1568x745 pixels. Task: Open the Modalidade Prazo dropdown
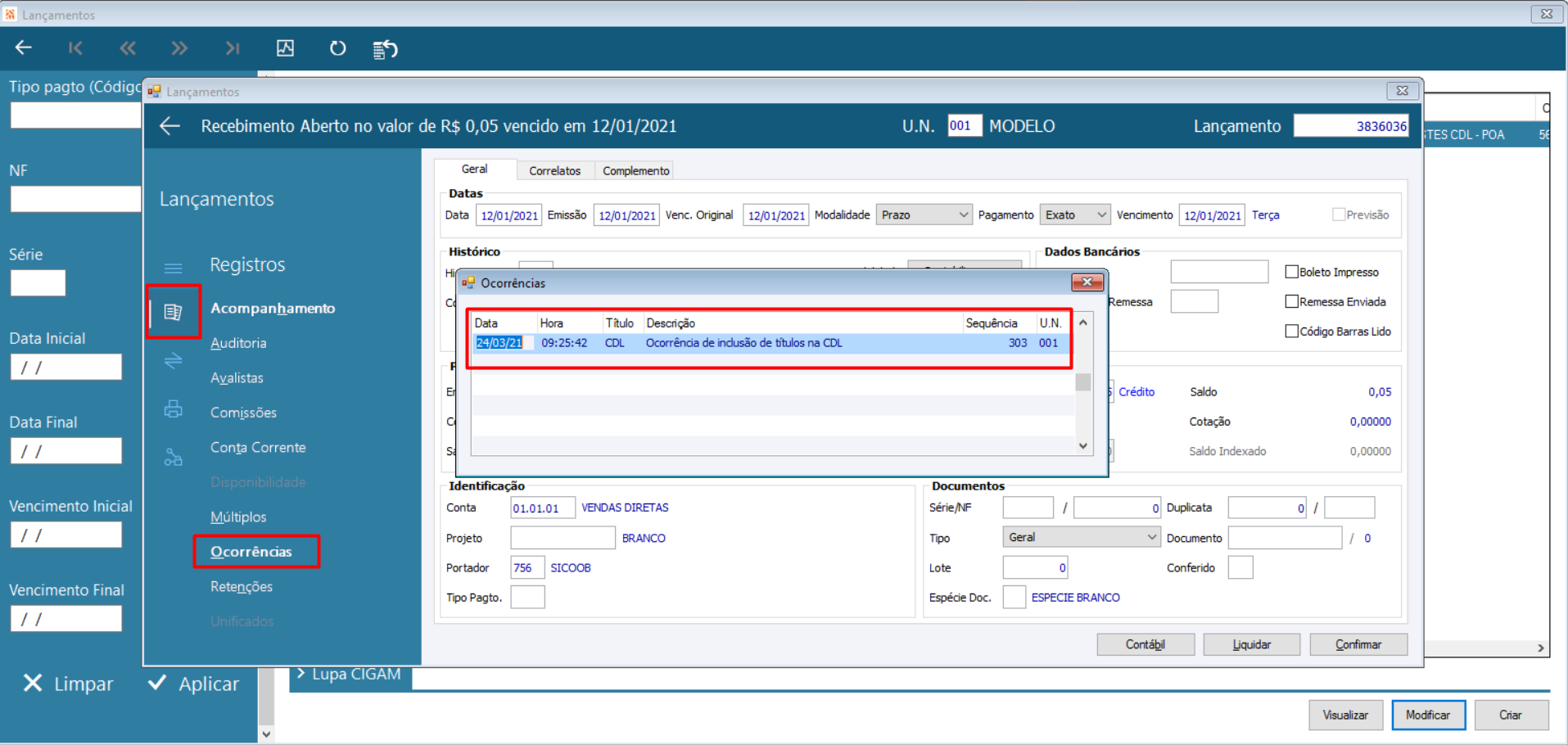(924, 214)
